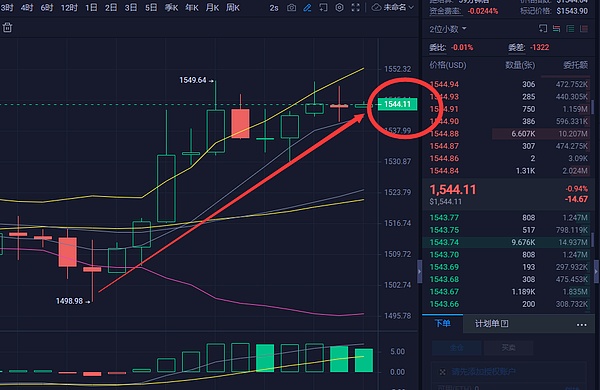
Task: Switch to 年K yearly candles
Action: pos(192,8)
